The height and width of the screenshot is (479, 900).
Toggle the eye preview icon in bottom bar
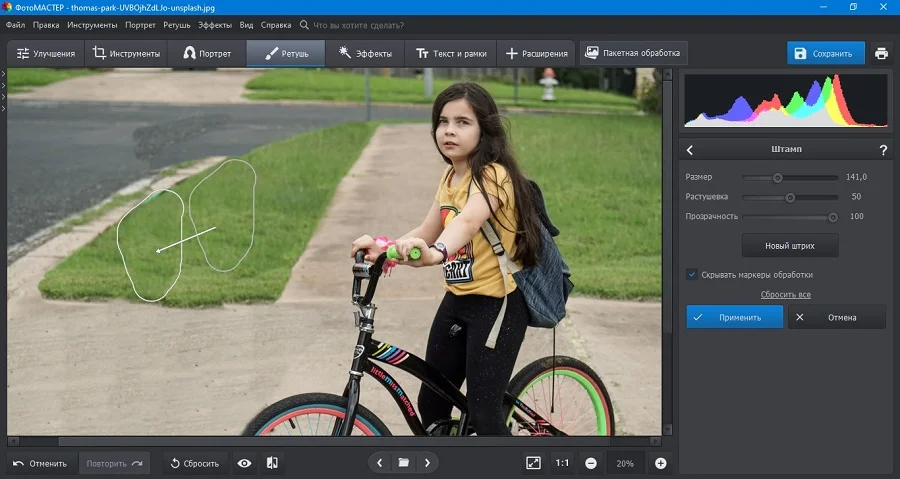(x=245, y=463)
